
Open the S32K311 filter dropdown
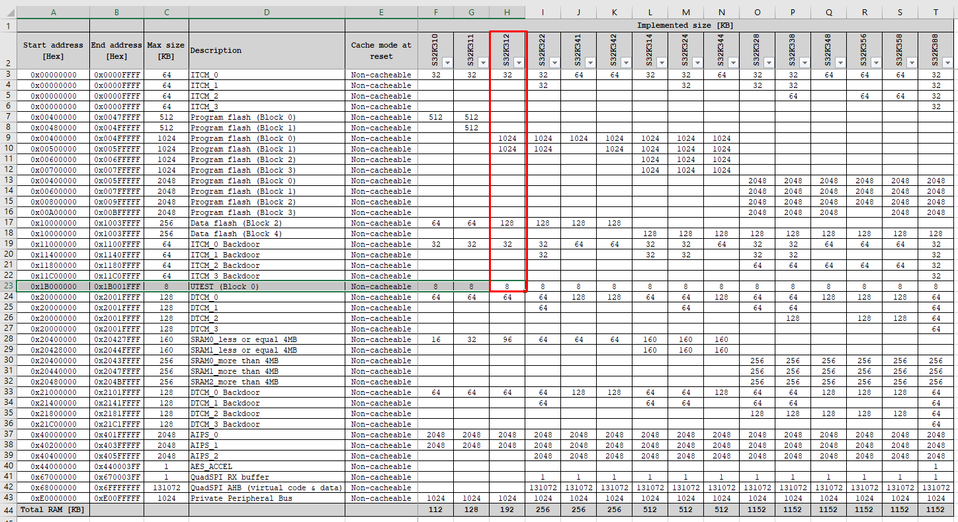(x=483, y=62)
